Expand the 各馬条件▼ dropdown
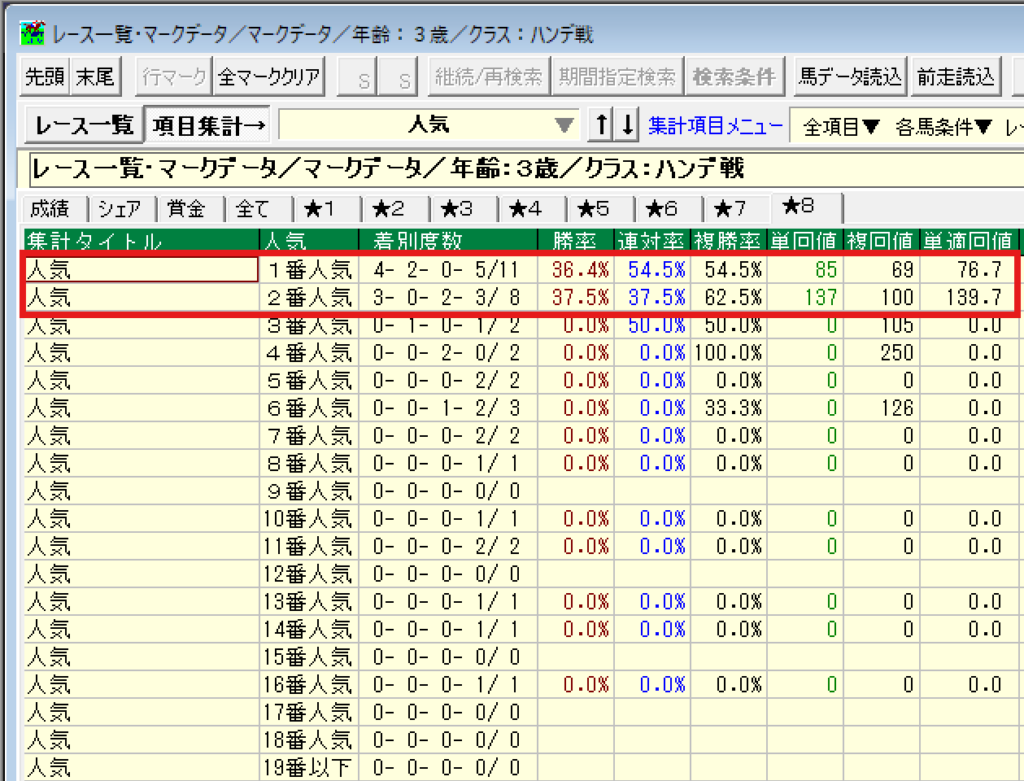 (x=943, y=126)
